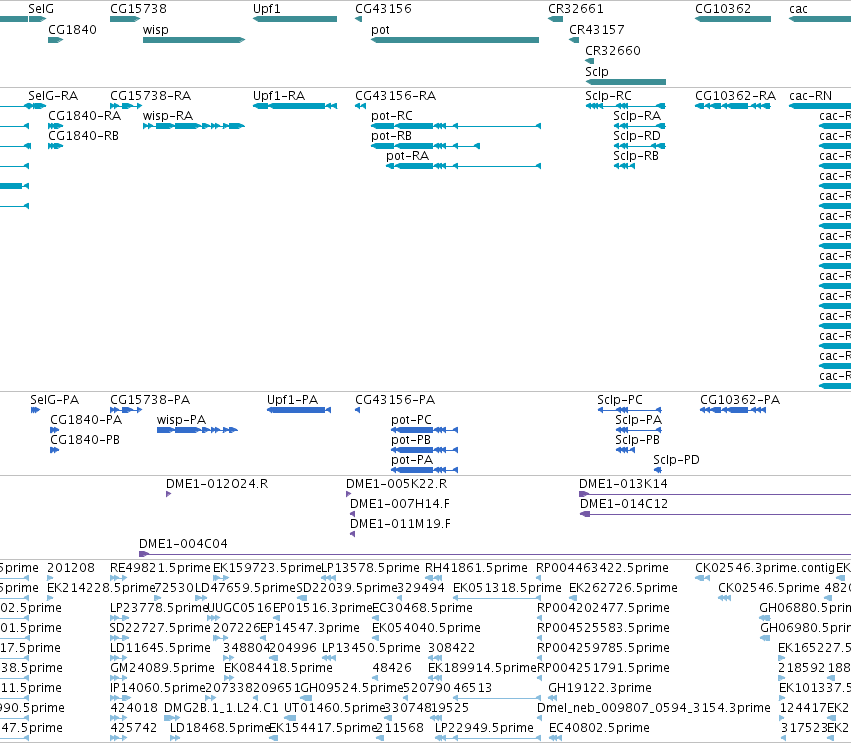851x743 pixels.
Task: Select the CG1840-PB protein label
Action: click(x=85, y=440)
